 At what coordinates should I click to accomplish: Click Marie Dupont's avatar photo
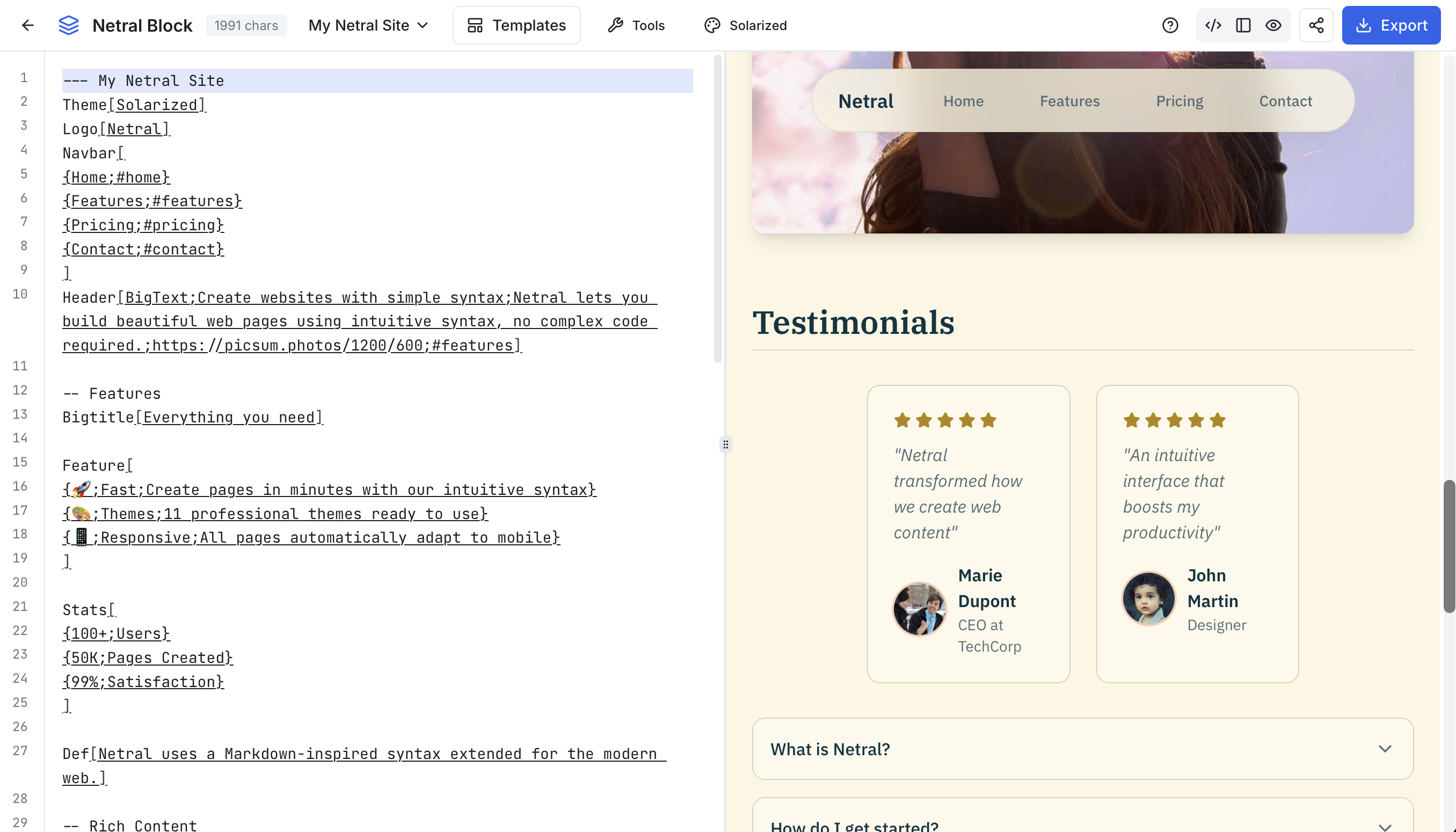point(919,609)
